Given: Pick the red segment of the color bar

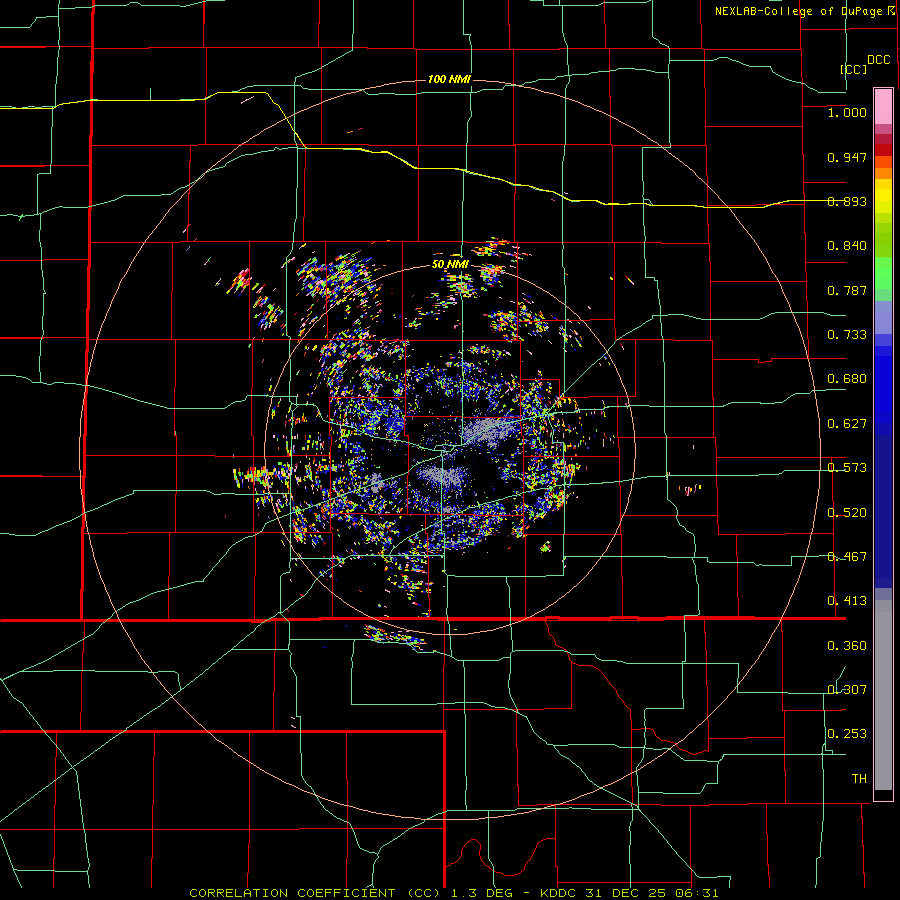Looking at the screenshot, I should 883,150.
